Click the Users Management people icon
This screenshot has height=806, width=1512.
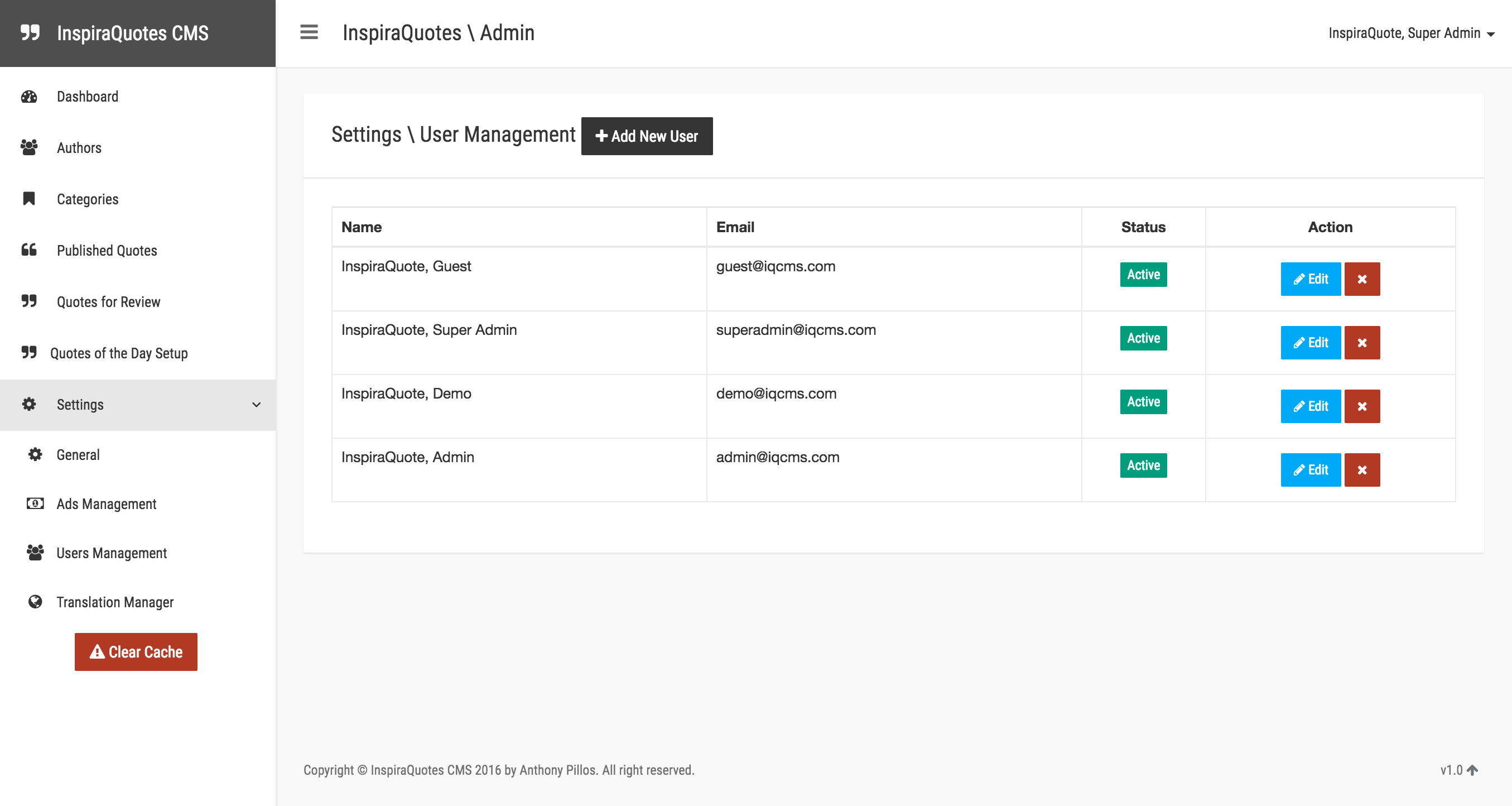point(35,553)
